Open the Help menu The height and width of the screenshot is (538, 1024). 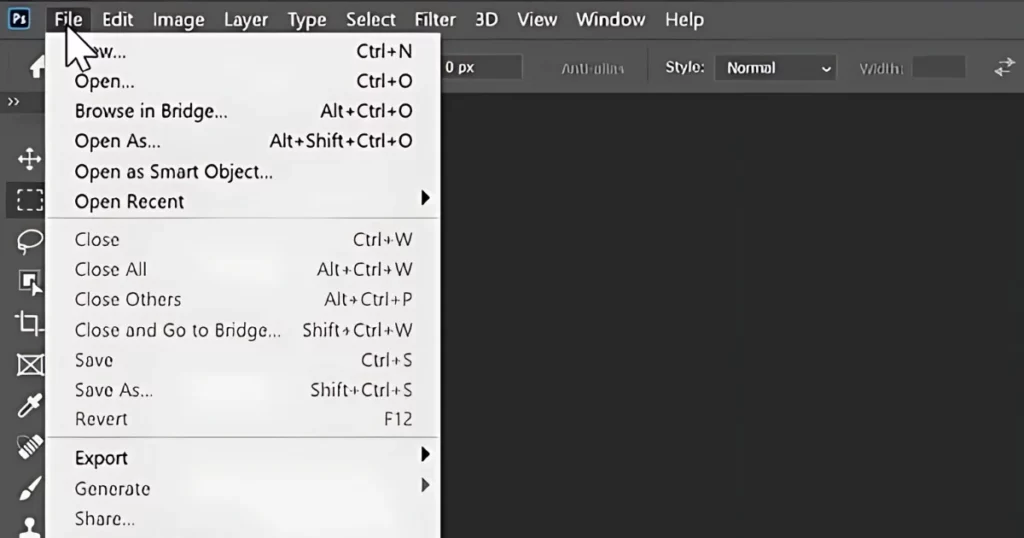(x=684, y=20)
